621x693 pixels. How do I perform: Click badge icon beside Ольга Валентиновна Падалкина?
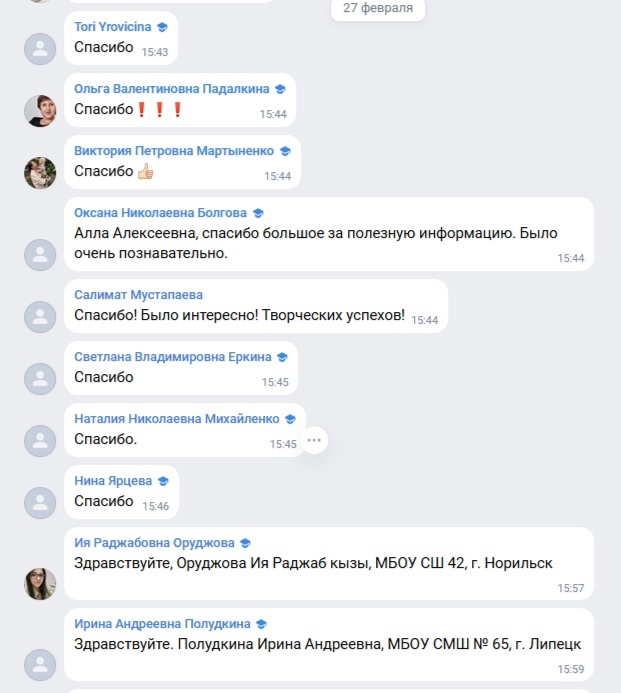pos(280,89)
